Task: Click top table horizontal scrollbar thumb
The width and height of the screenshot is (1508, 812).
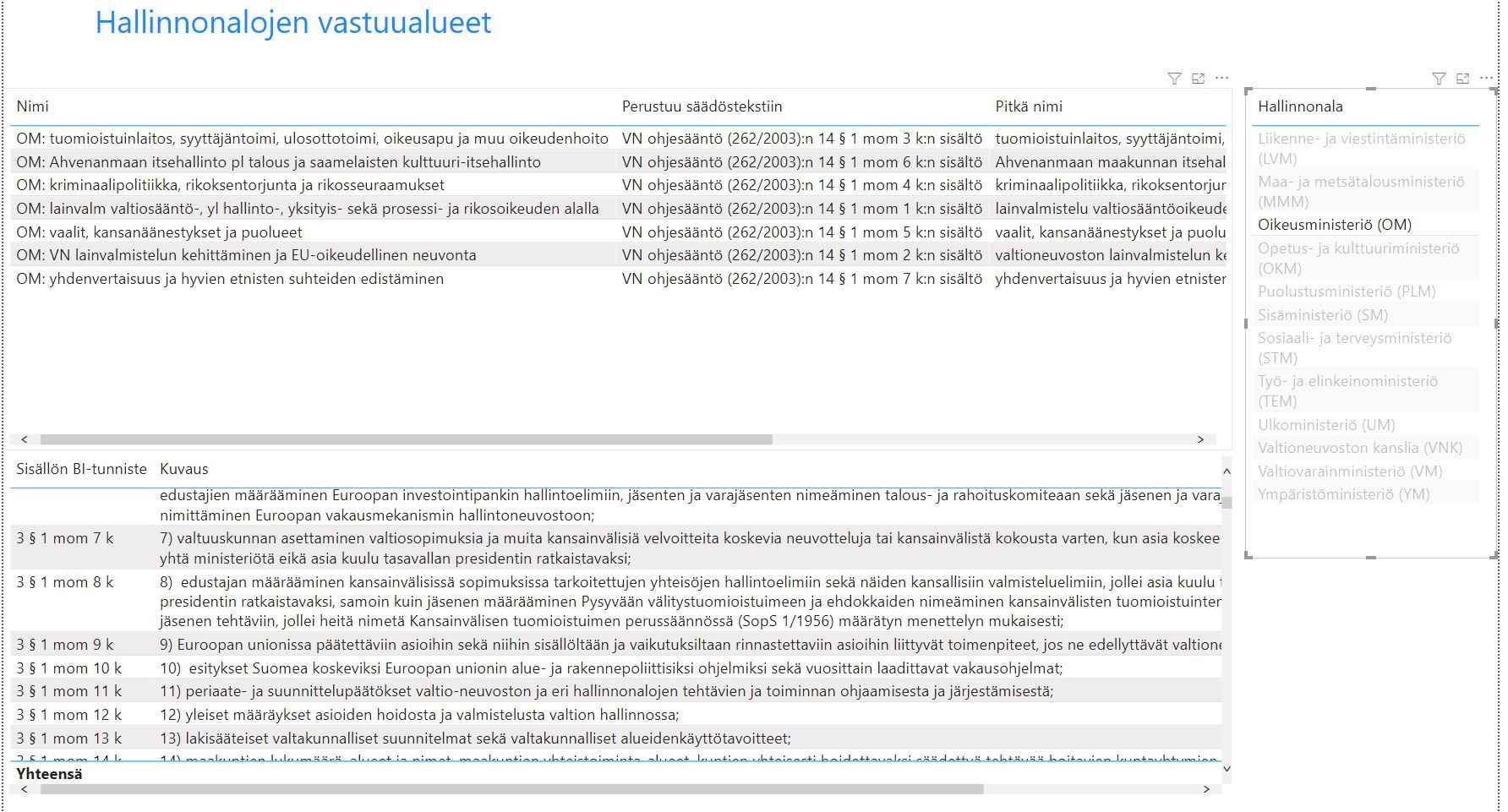Action: [406, 439]
